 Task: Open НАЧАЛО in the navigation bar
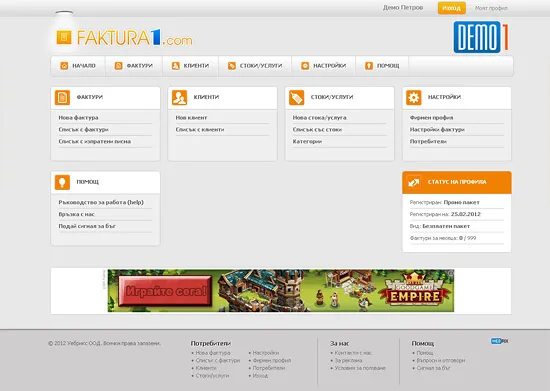78,66
